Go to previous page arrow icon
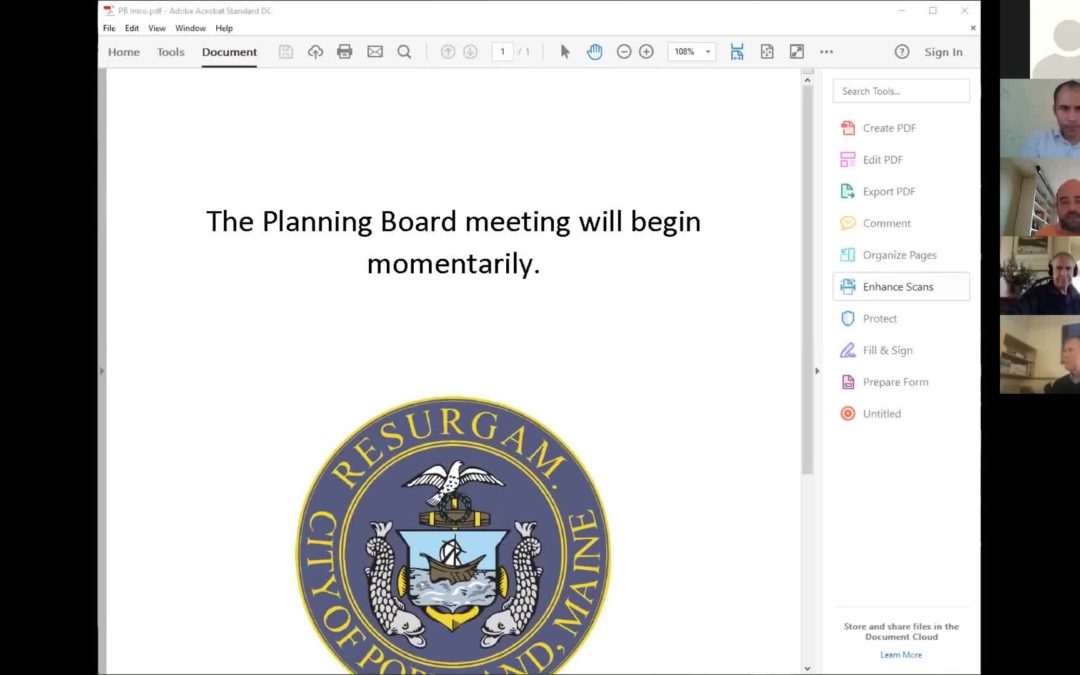Screen dimensions: 1080x675 (448, 52)
